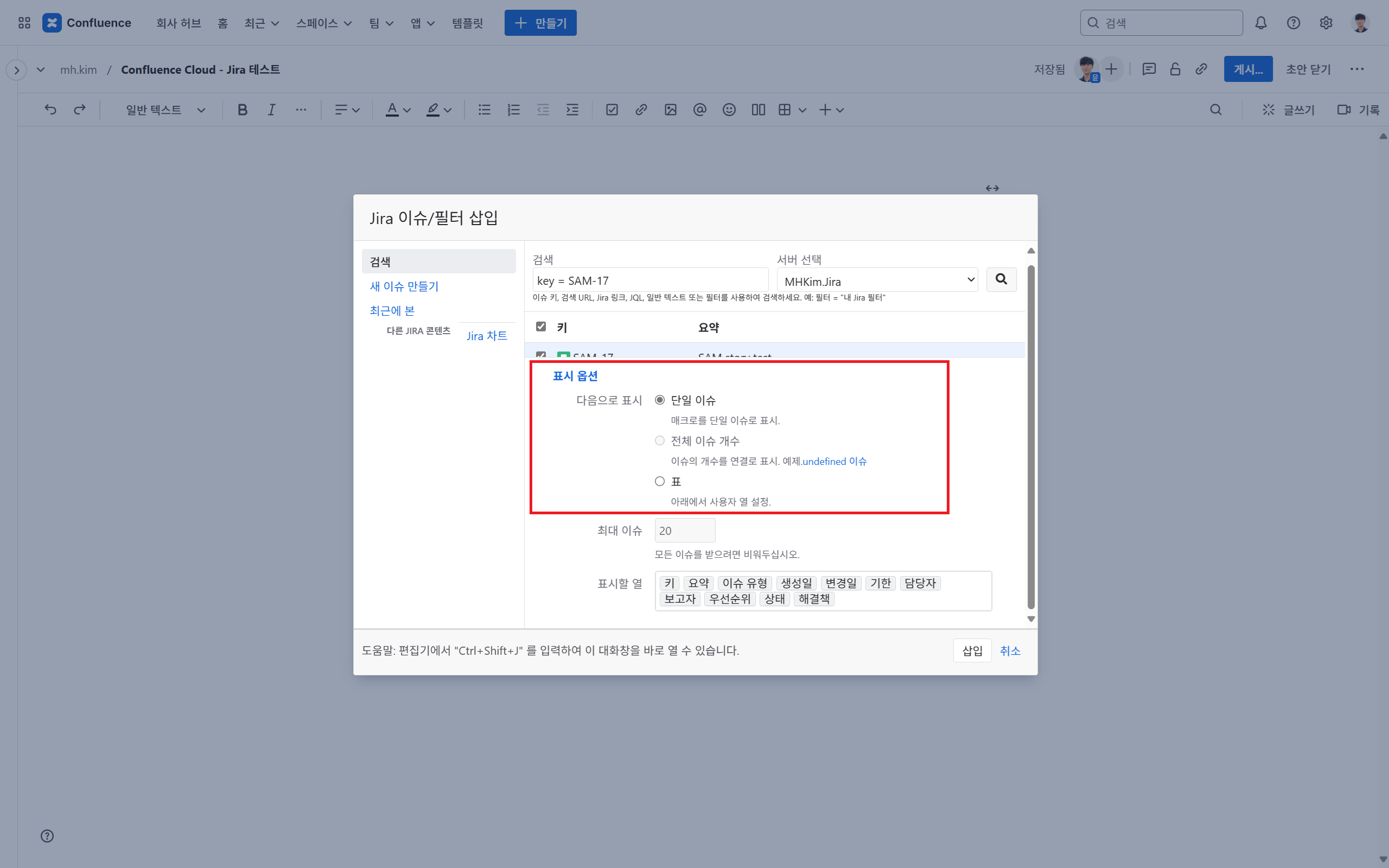Open the undefined 이슈 example link
Screen dimensions: 1389x868
tap(834, 462)
